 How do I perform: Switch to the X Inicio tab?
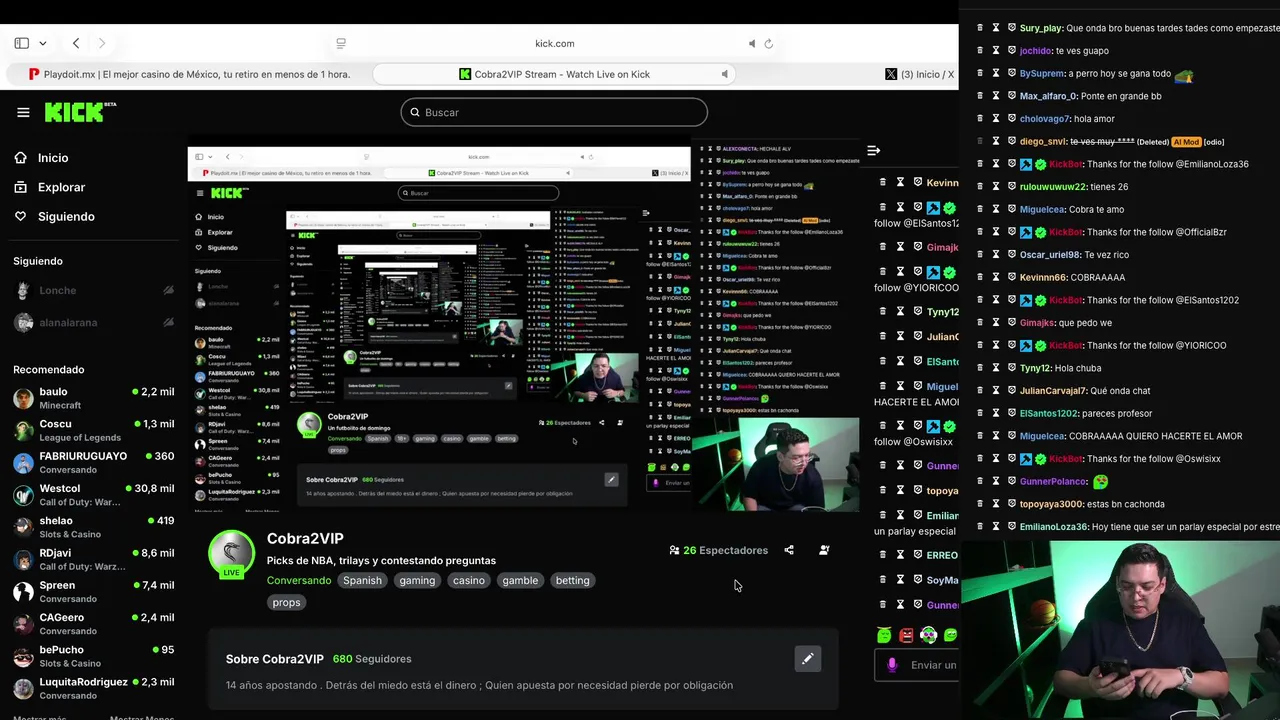919,74
